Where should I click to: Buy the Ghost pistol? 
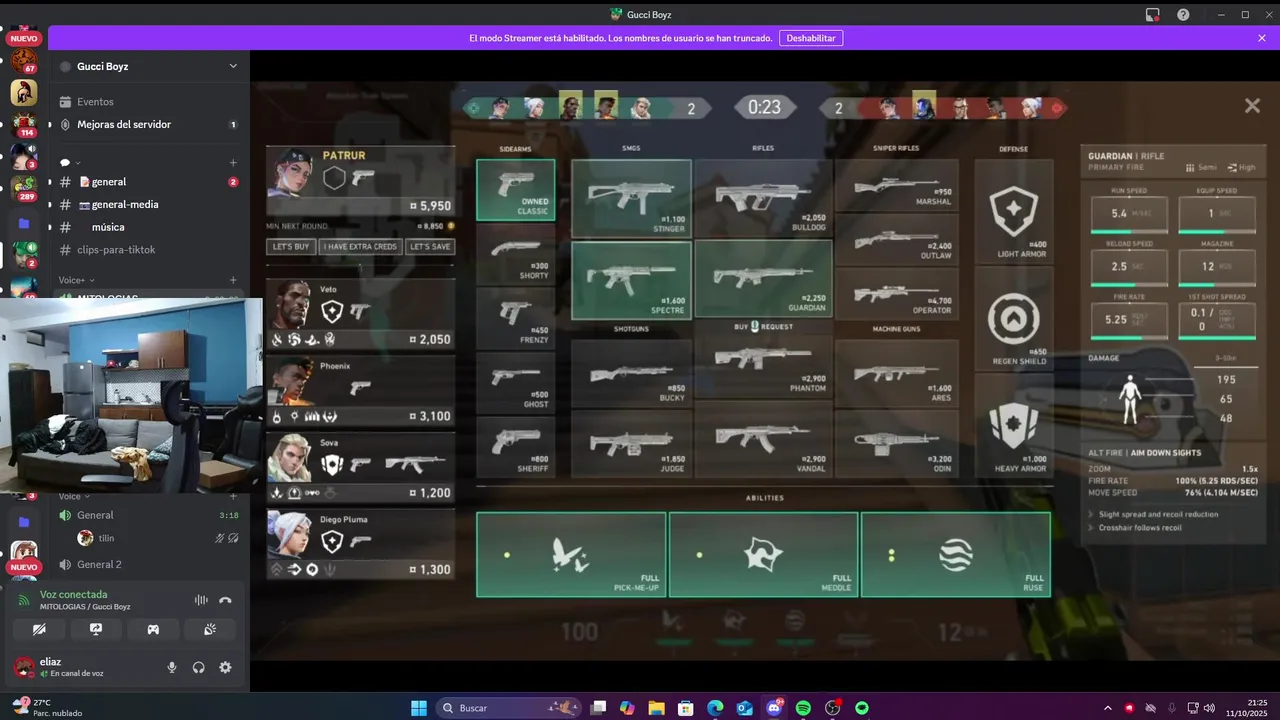[x=516, y=383]
